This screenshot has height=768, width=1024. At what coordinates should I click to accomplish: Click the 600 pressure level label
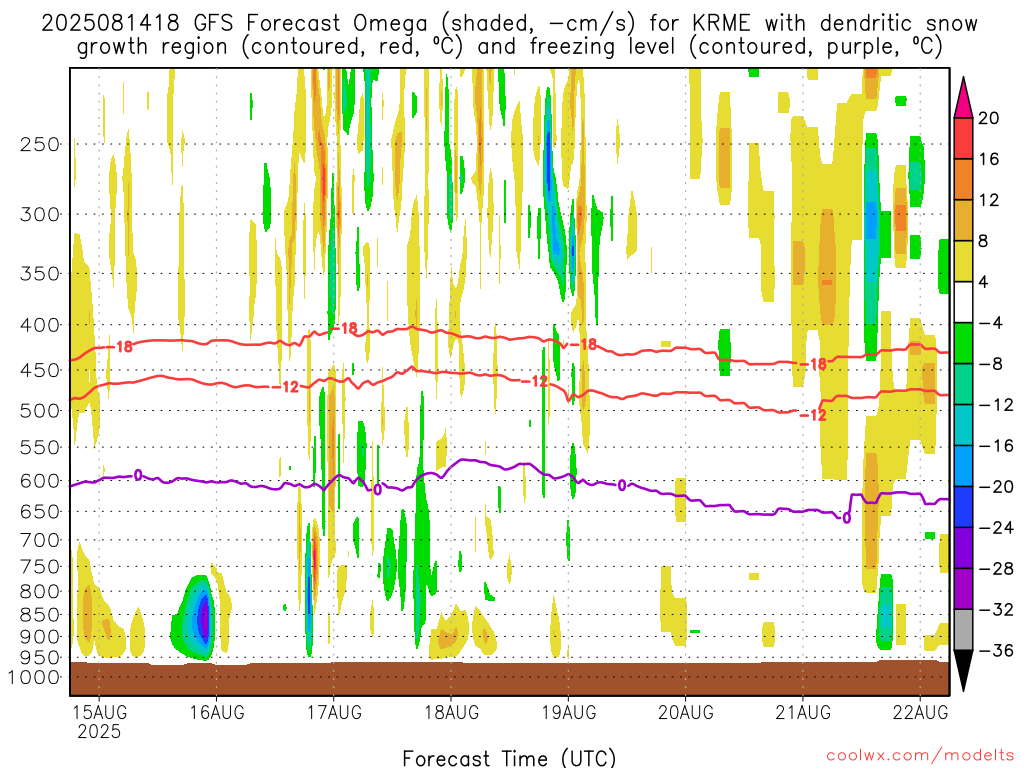point(40,481)
